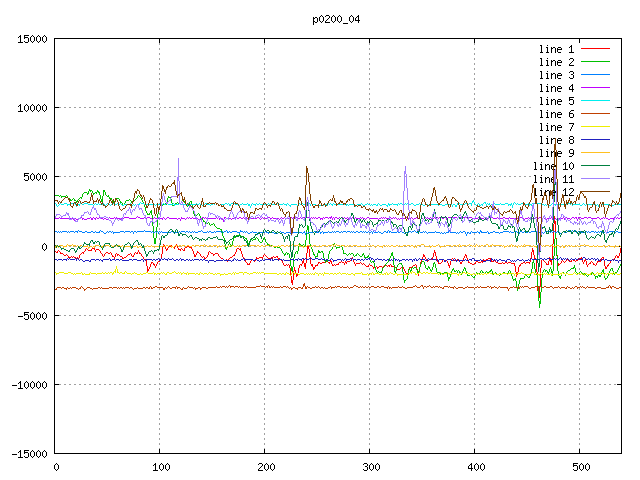Screen dimensions: 640x480
Task: Select the 'line 3' legend label
Action: (556, 75)
